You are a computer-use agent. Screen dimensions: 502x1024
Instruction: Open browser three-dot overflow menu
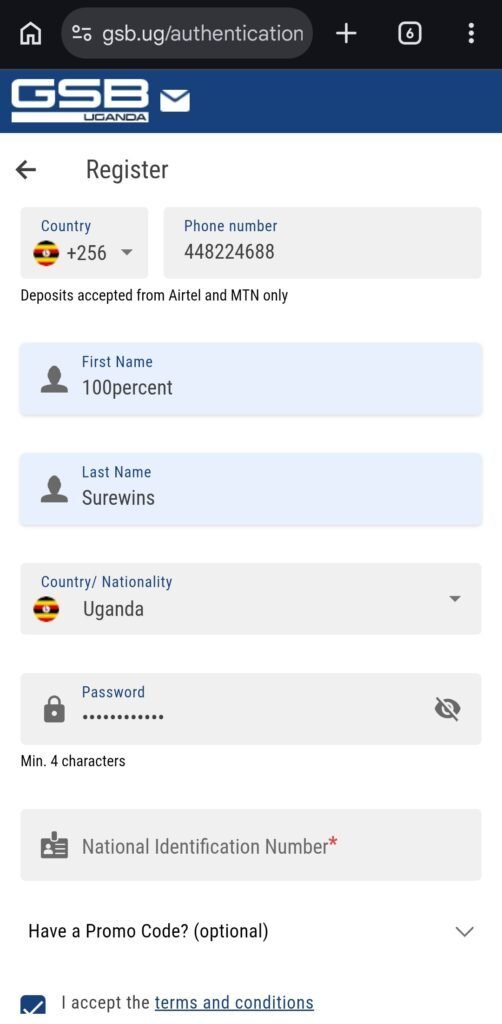(471, 33)
